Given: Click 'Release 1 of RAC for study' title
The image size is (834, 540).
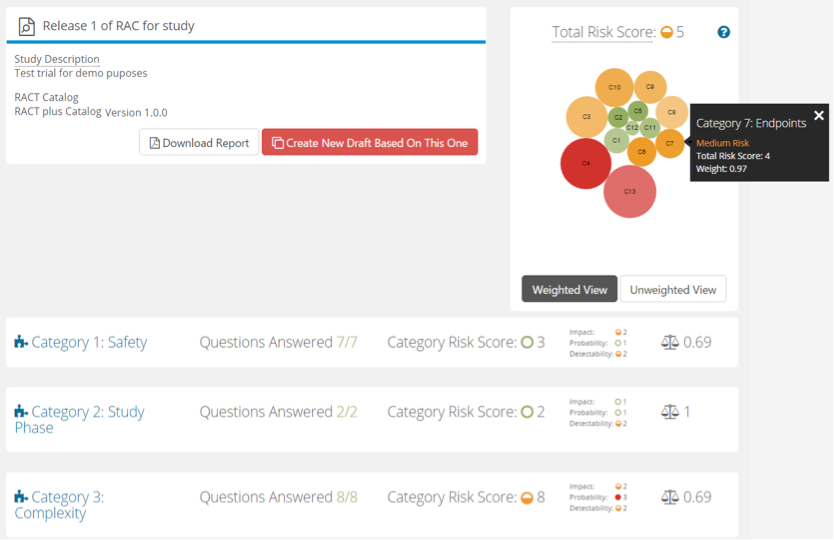Looking at the screenshot, I should coord(119,26).
